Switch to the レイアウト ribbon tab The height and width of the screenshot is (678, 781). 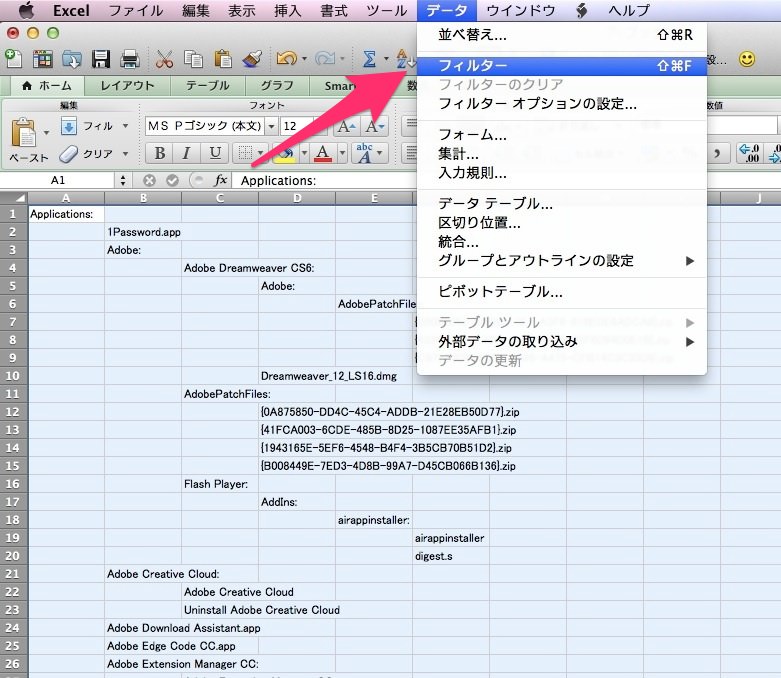pyautogui.click(x=128, y=86)
